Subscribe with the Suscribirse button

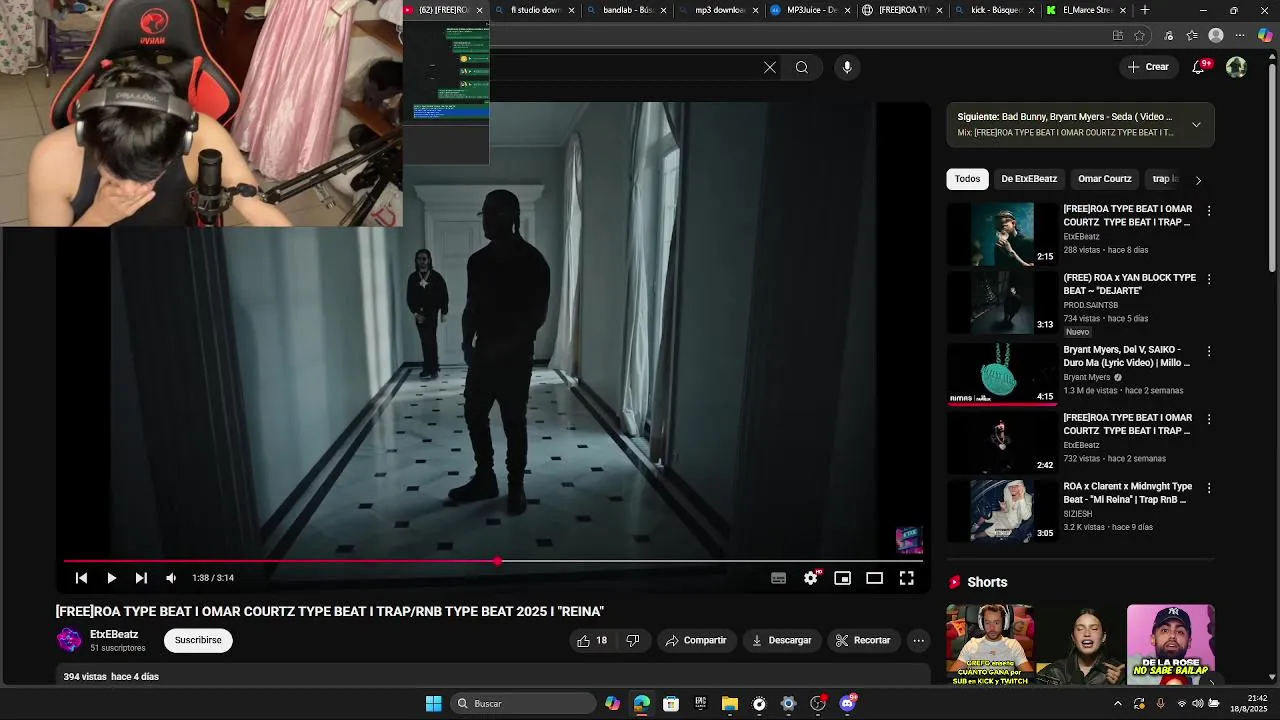[x=198, y=640]
